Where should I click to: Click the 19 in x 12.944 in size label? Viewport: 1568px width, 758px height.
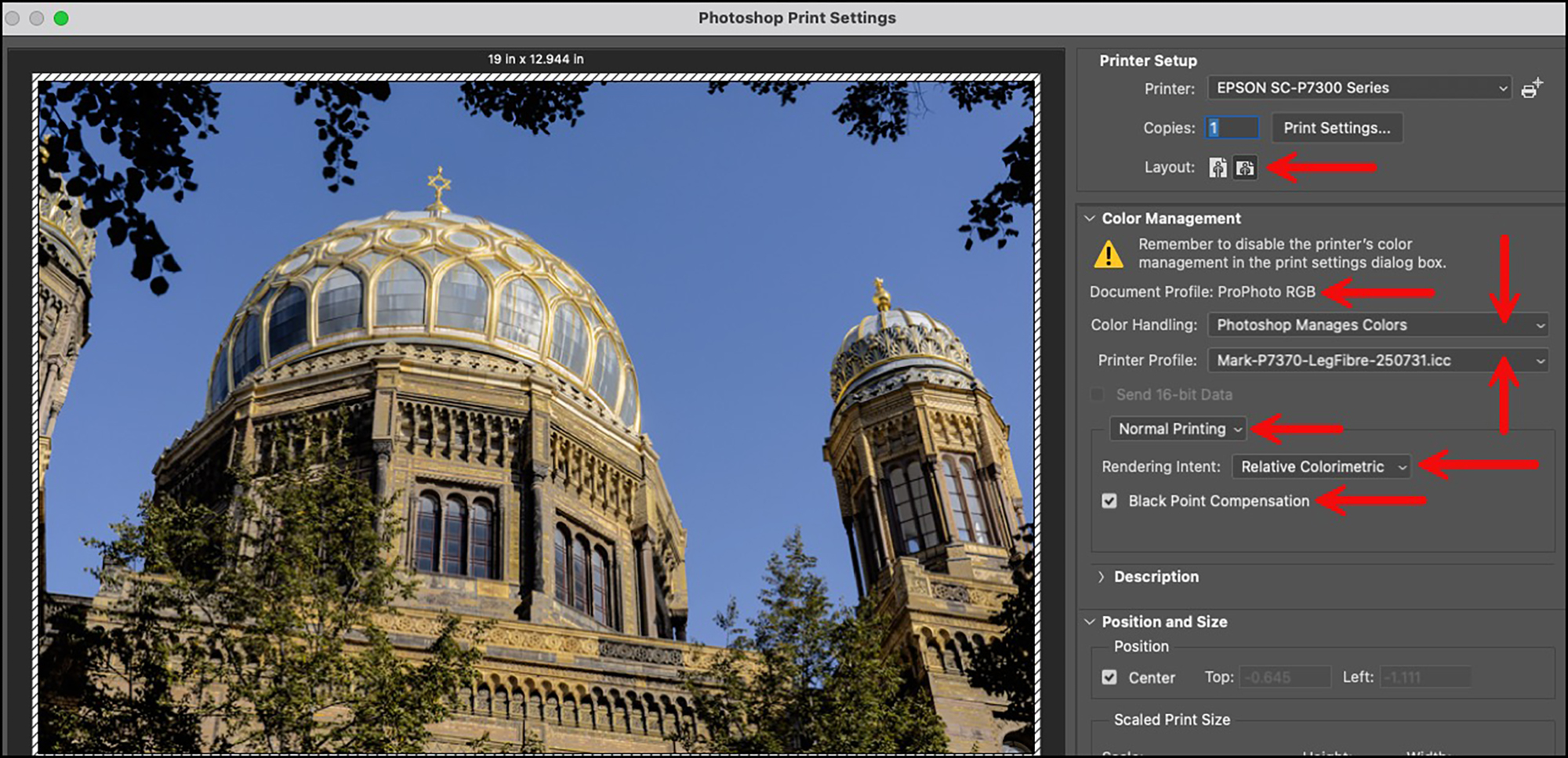(535, 59)
